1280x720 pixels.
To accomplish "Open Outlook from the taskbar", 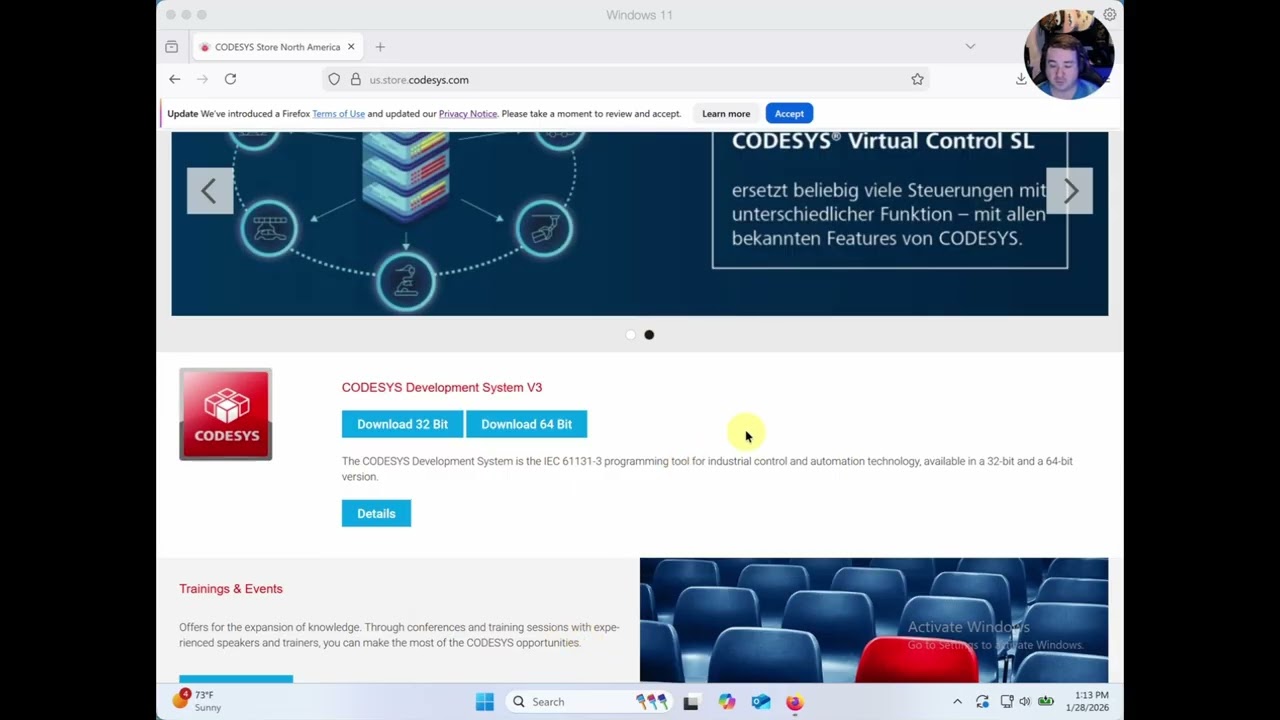I will tap(761, 702).
